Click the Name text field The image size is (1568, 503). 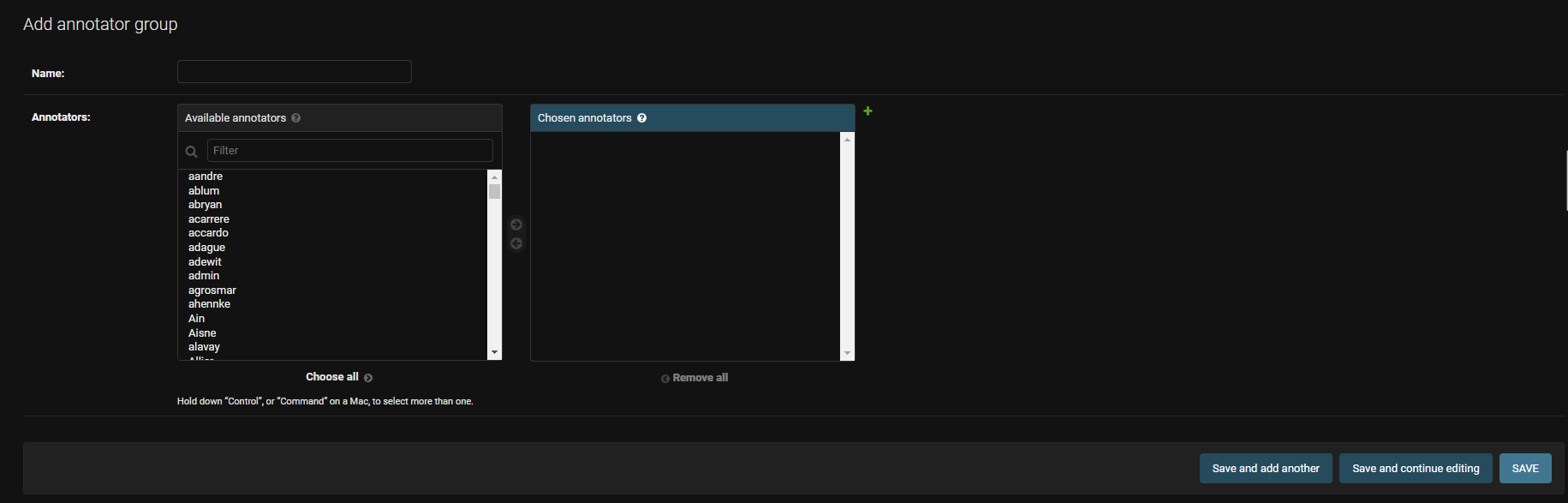(294, 72)
